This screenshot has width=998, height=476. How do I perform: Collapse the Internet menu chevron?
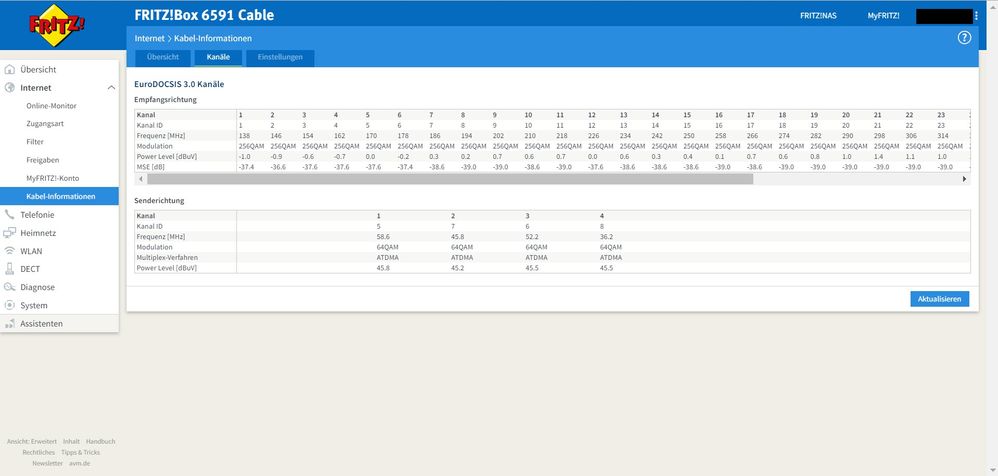coord(111,88)
